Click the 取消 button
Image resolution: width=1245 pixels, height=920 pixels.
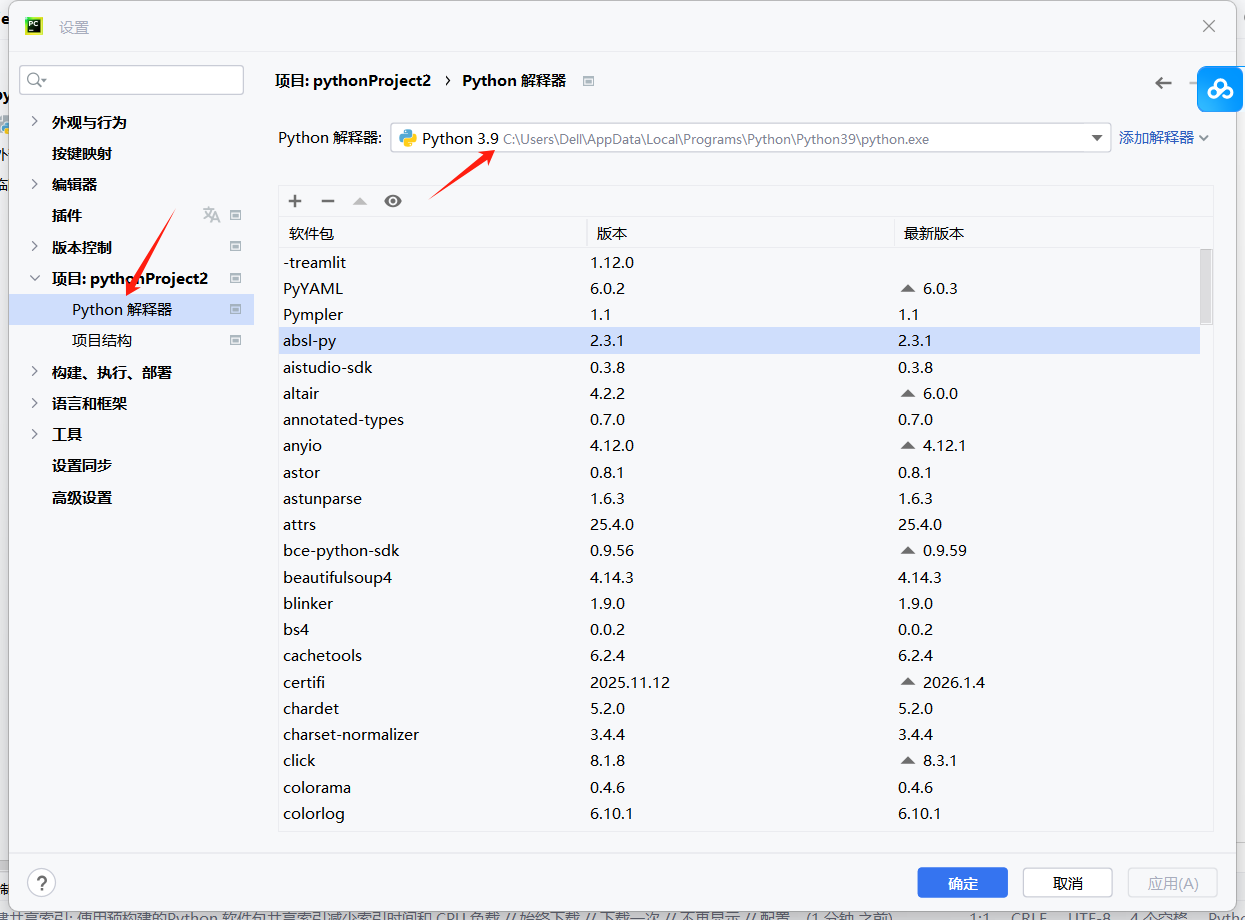coord(1067,883)
